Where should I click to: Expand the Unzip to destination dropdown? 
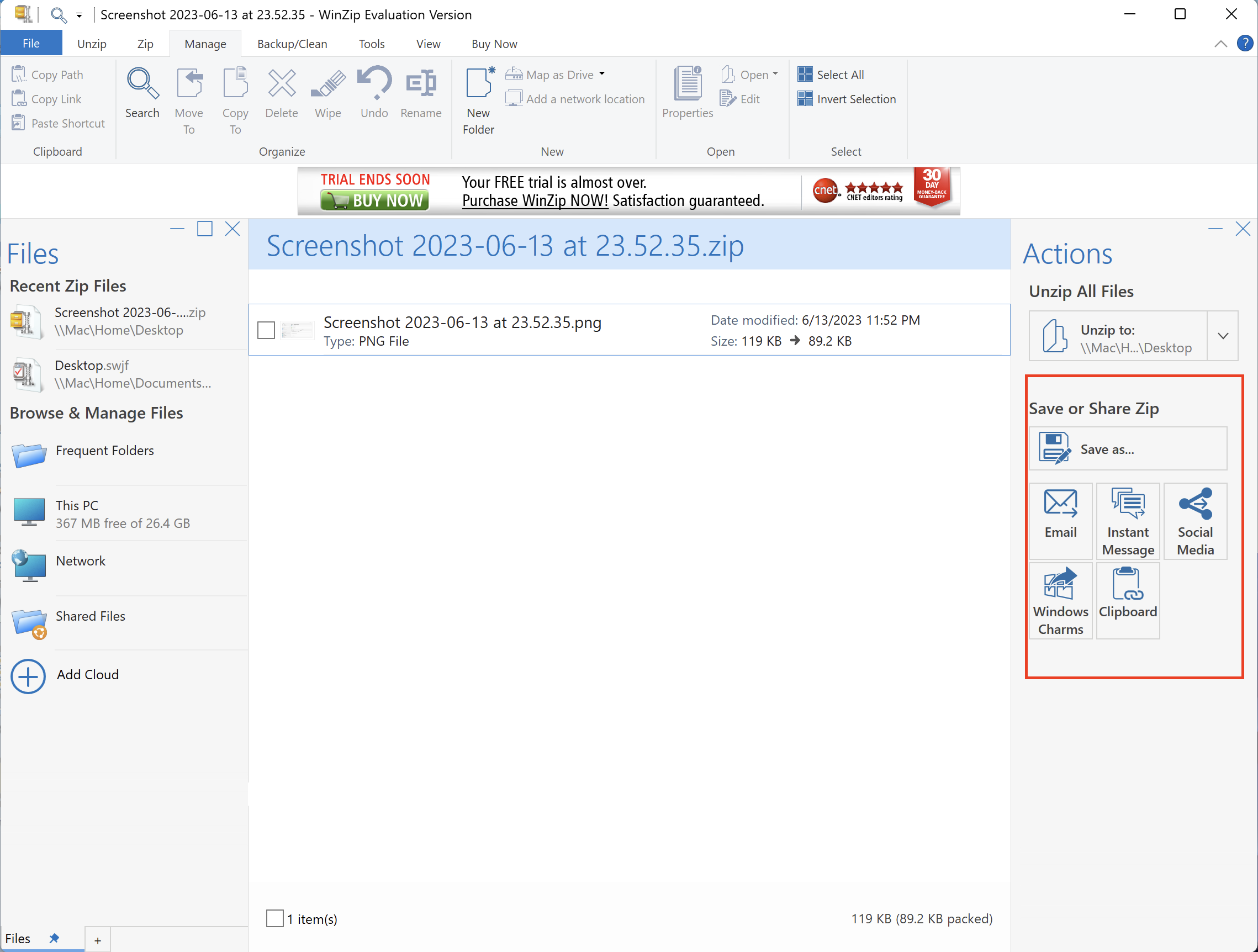click(x=1223, y=336)
